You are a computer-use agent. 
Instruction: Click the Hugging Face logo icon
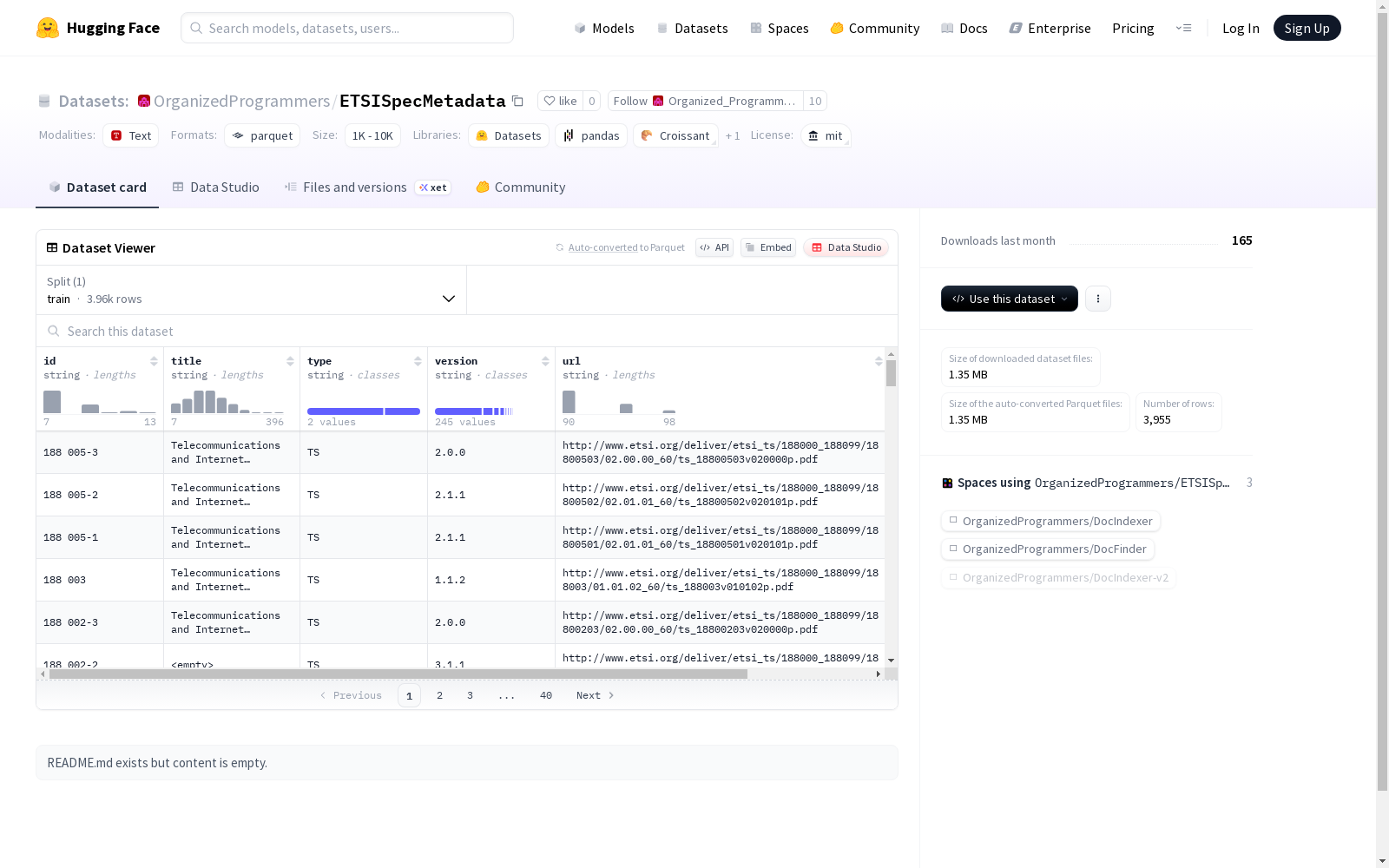(48, 28)
